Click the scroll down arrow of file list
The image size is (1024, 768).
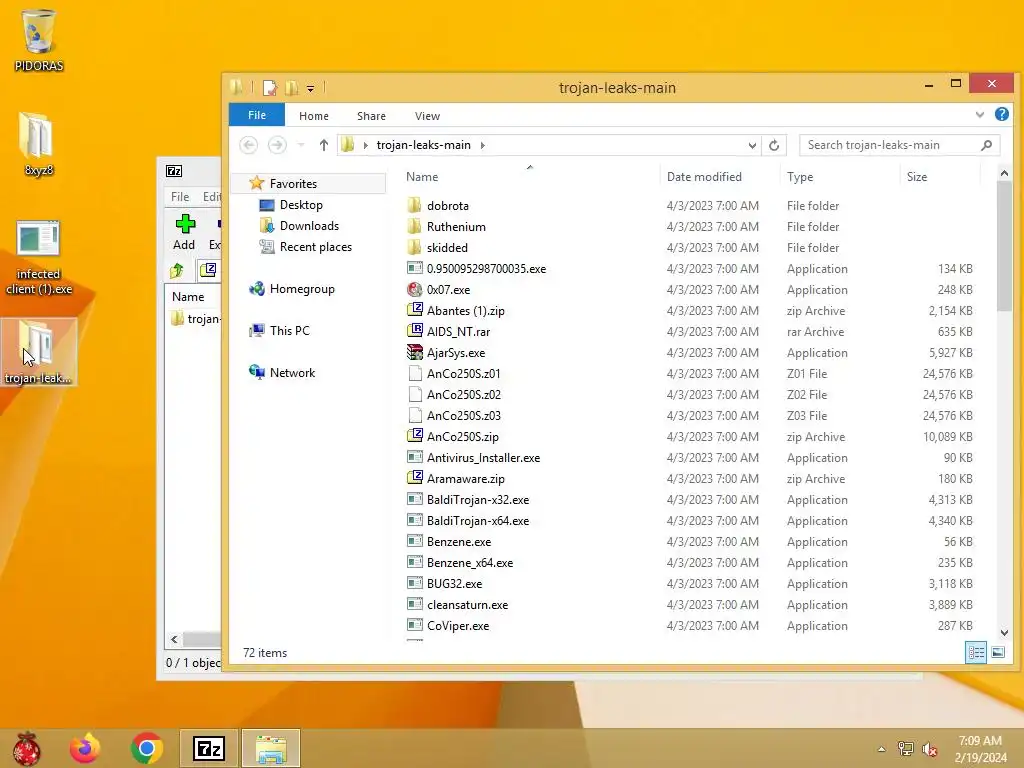[1004, 632]
